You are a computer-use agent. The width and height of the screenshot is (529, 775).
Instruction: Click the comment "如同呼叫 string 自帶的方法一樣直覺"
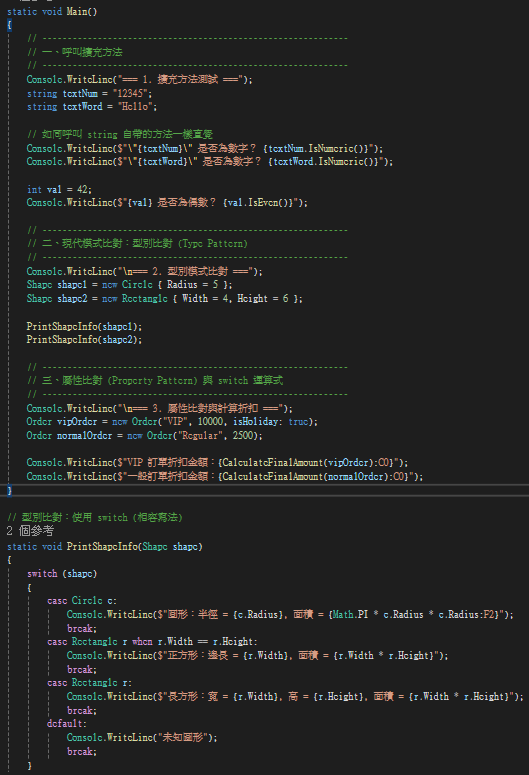[120, 134]
